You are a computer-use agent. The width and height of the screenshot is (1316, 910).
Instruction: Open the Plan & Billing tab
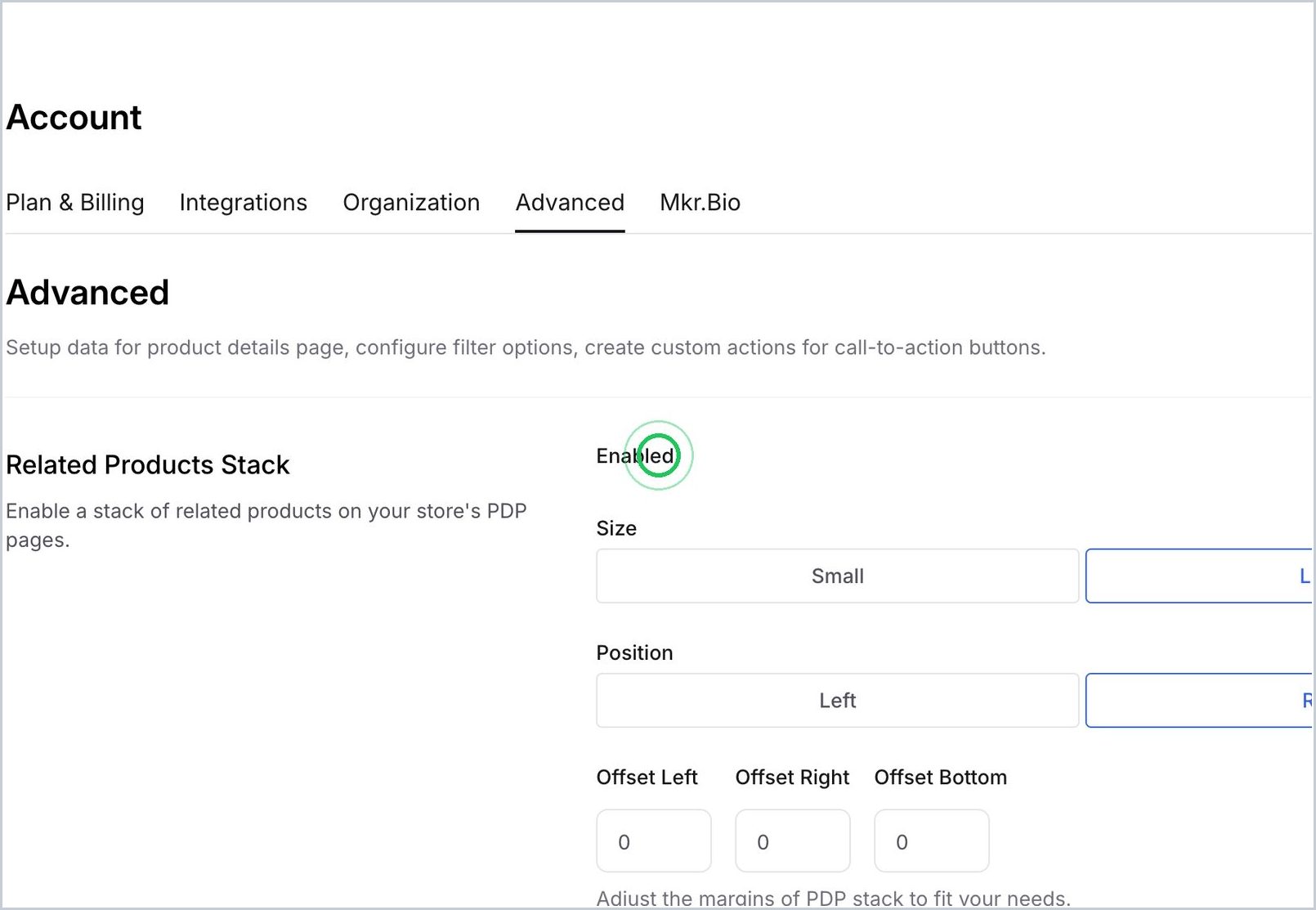(75, 203)
